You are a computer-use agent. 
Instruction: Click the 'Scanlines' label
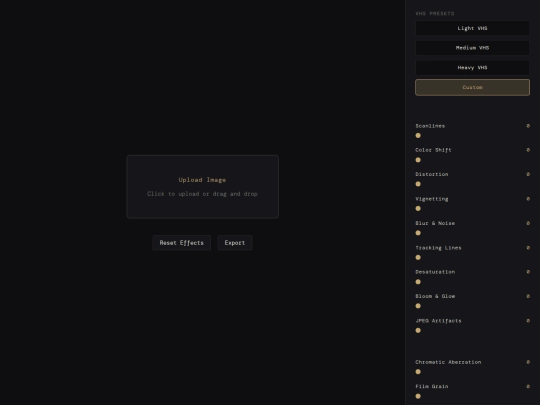click(430, 126)
